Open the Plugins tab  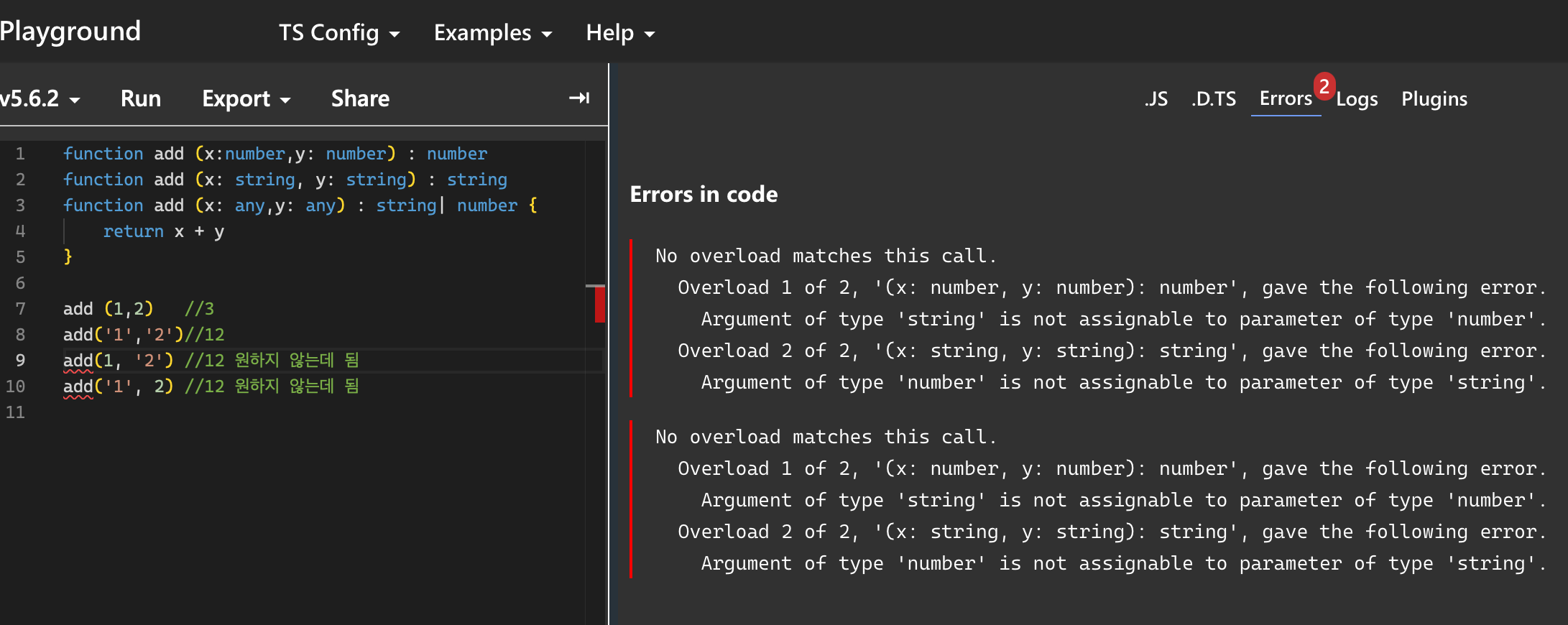pos(1434,99)
